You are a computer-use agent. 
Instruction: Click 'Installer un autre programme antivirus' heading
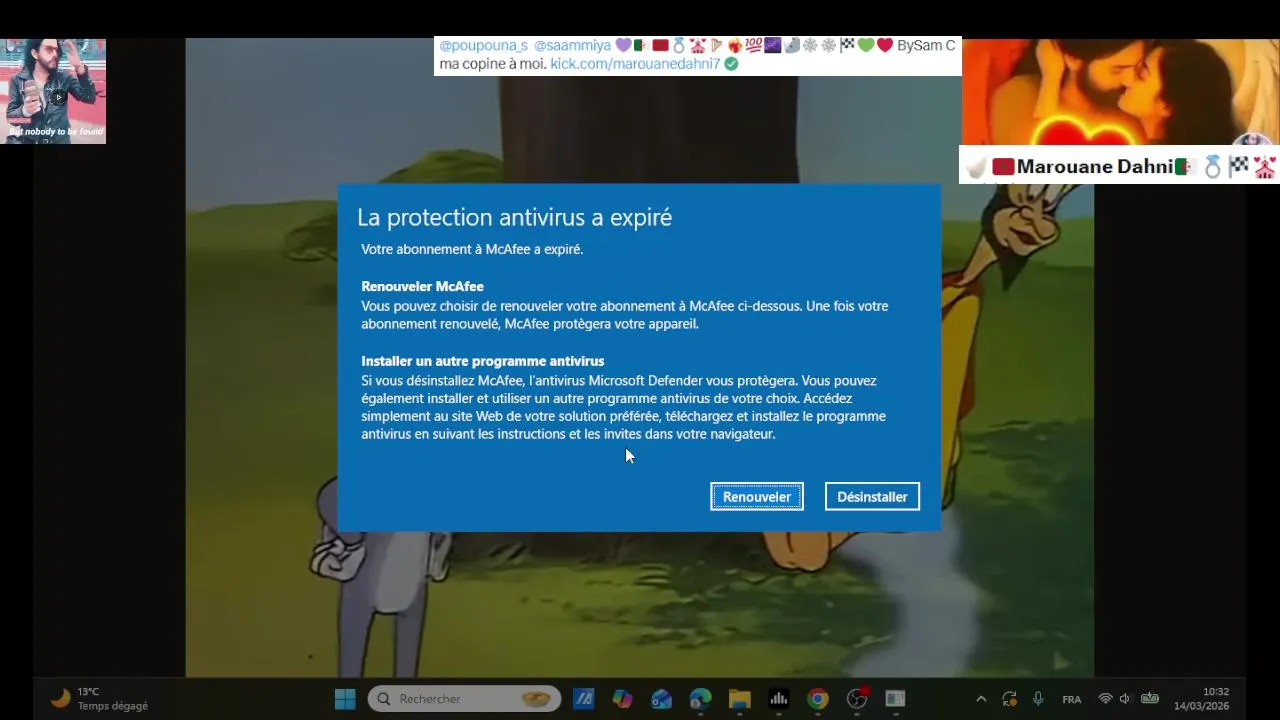(483, 361)
